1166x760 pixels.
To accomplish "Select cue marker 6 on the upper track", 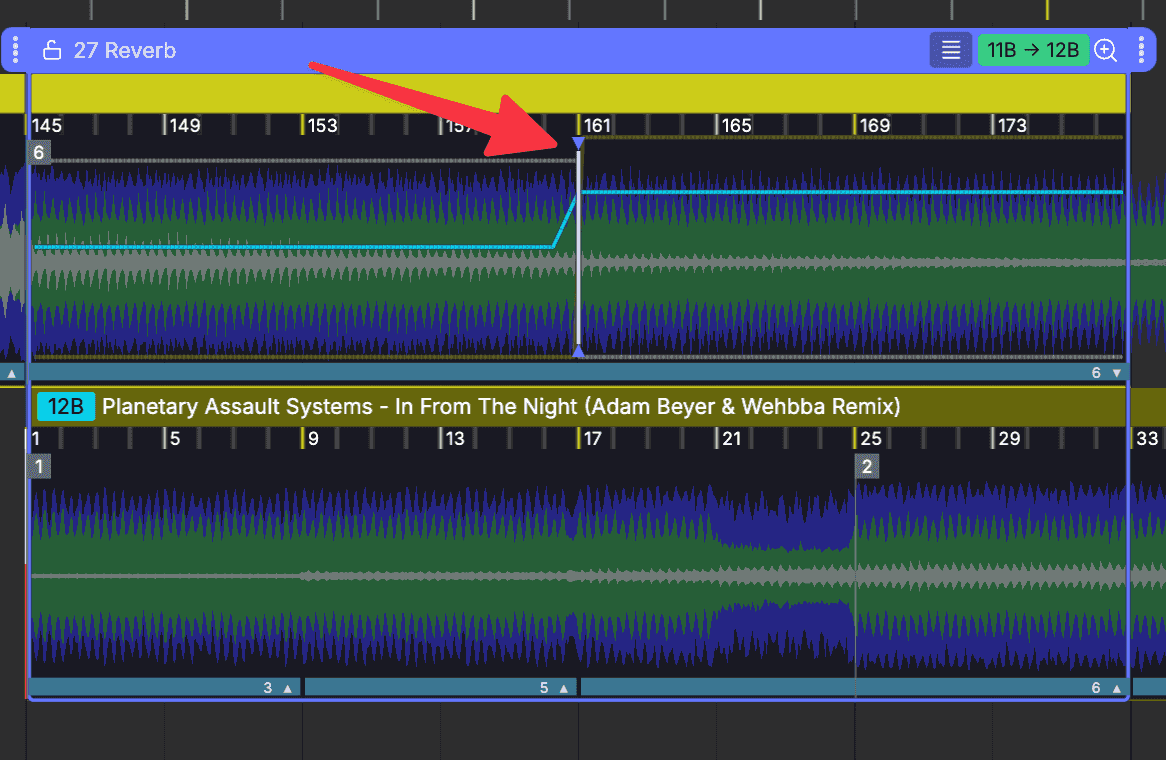I will click(x=39, y=152).
